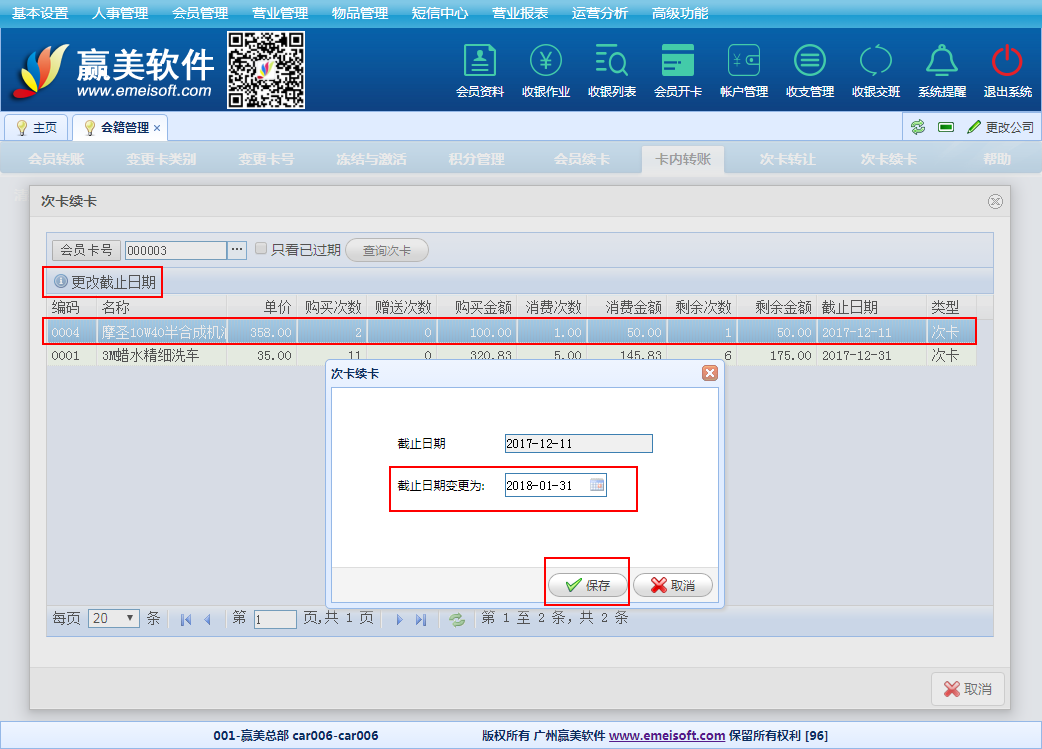Screen dimensions: 1042x749
Task: Click the ellipsis button beside card number
Action: click(x=237, y=250)
